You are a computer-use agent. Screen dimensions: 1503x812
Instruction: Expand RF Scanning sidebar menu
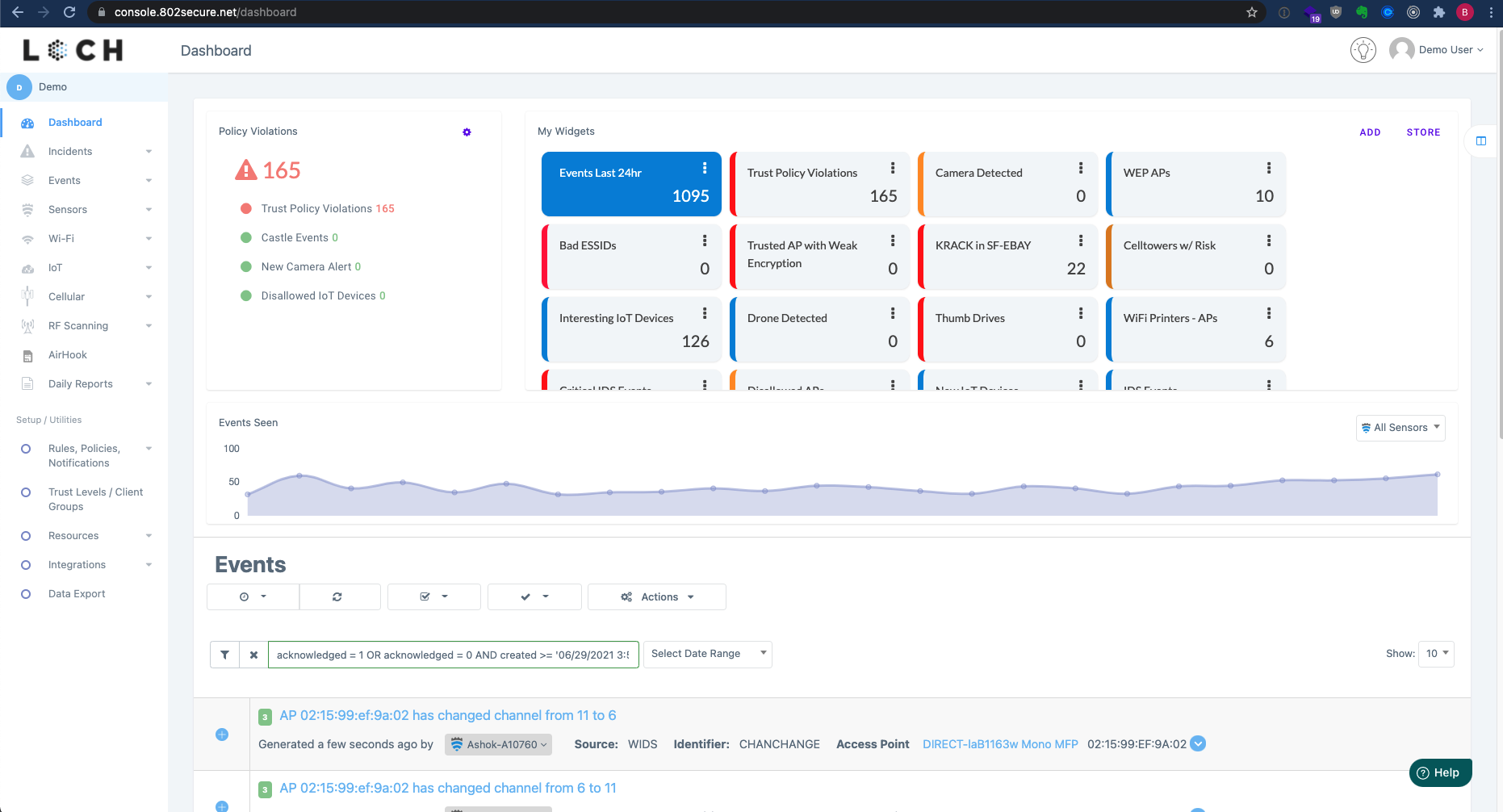point(86,326)
